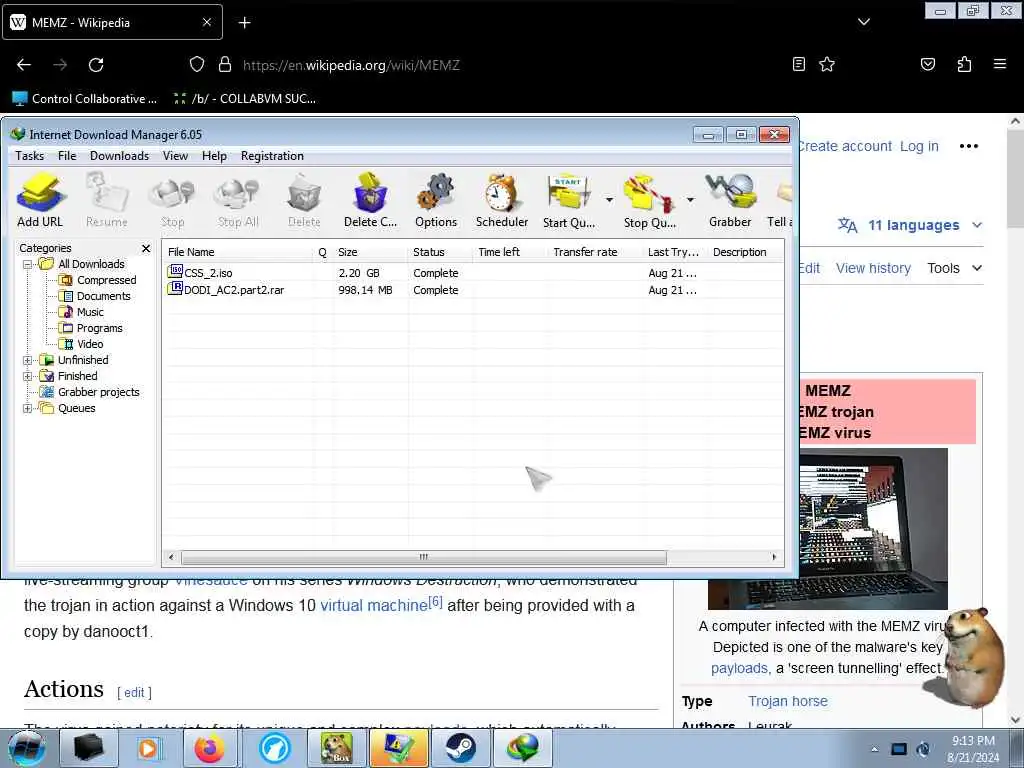Viewport: 1024px width, 768px height.
Task: Launch Steam from the taskbar
Action: click(460, 748)
